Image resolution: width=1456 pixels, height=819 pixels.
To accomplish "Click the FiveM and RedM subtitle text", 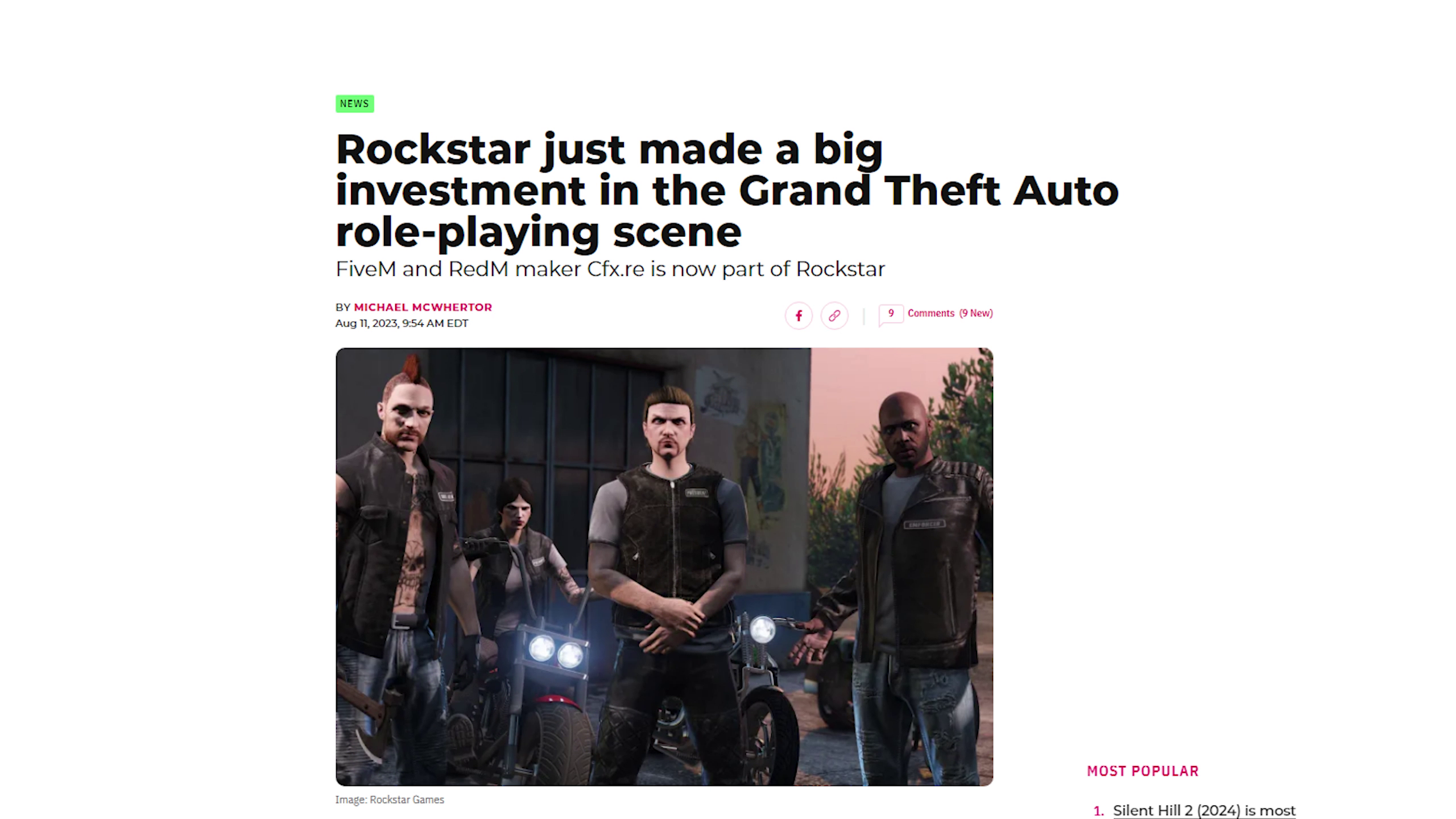I will (610, 269).
